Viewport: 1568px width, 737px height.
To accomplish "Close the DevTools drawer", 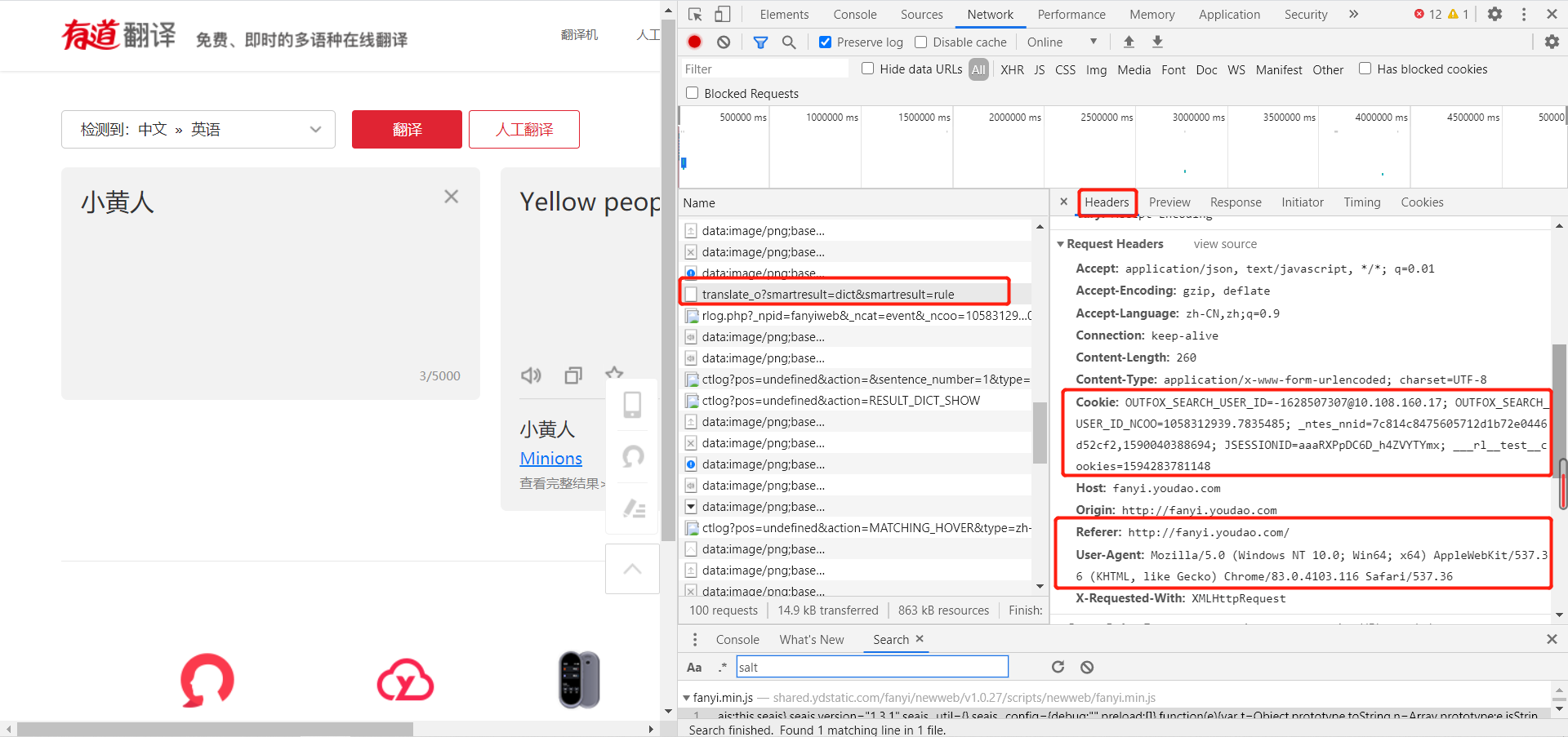I will (x=1552, y=639).
